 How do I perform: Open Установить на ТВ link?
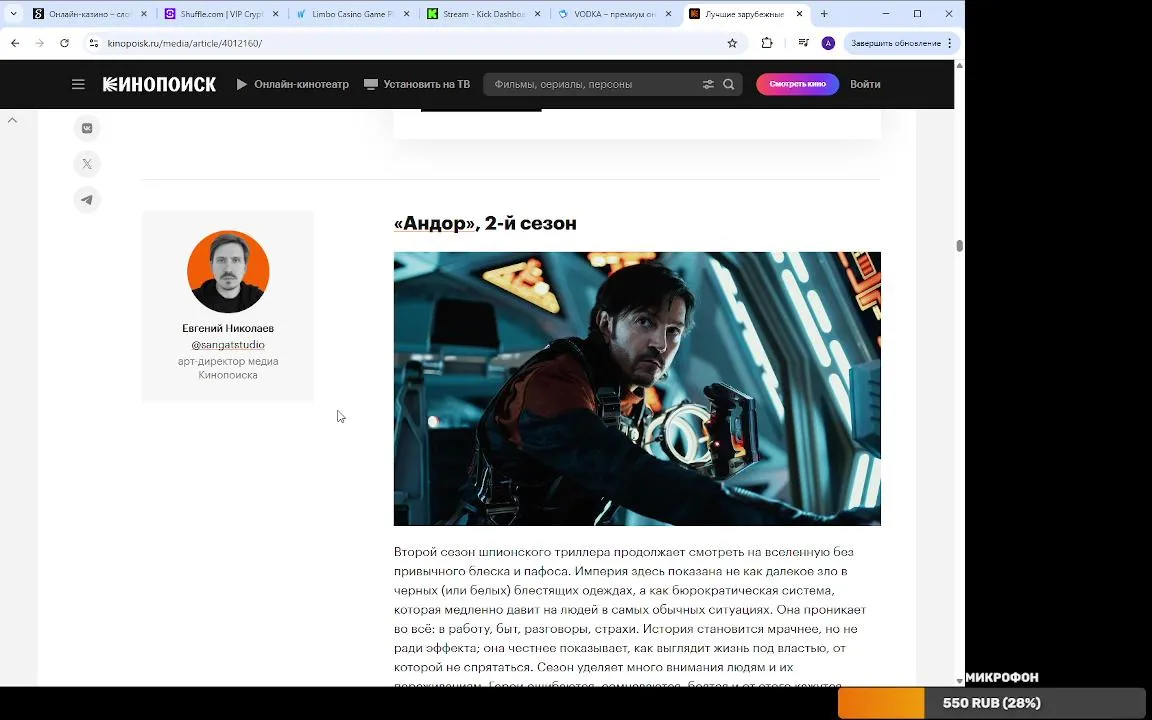click(417, 84)
